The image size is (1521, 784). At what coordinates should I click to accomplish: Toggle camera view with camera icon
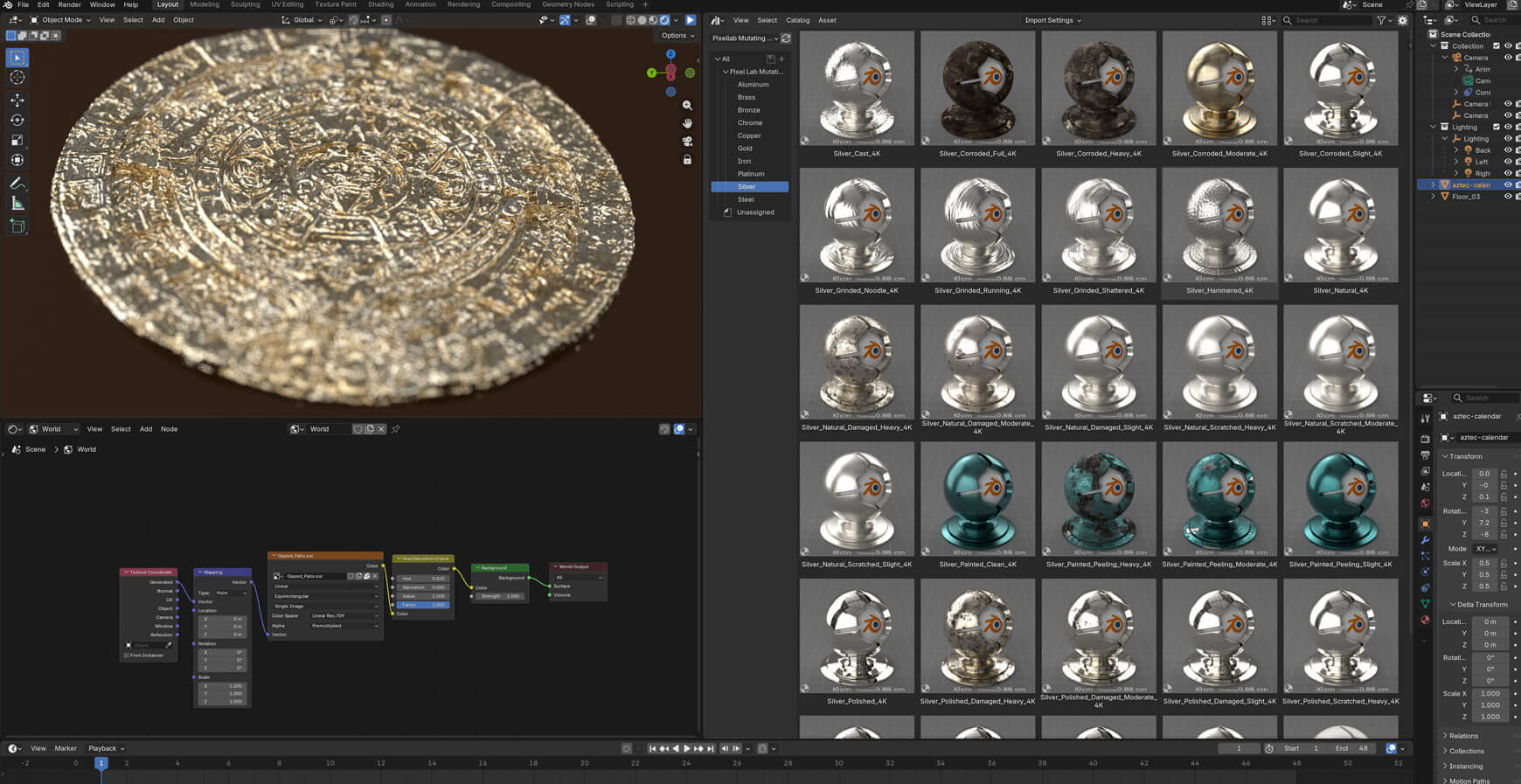pos(687,142)
